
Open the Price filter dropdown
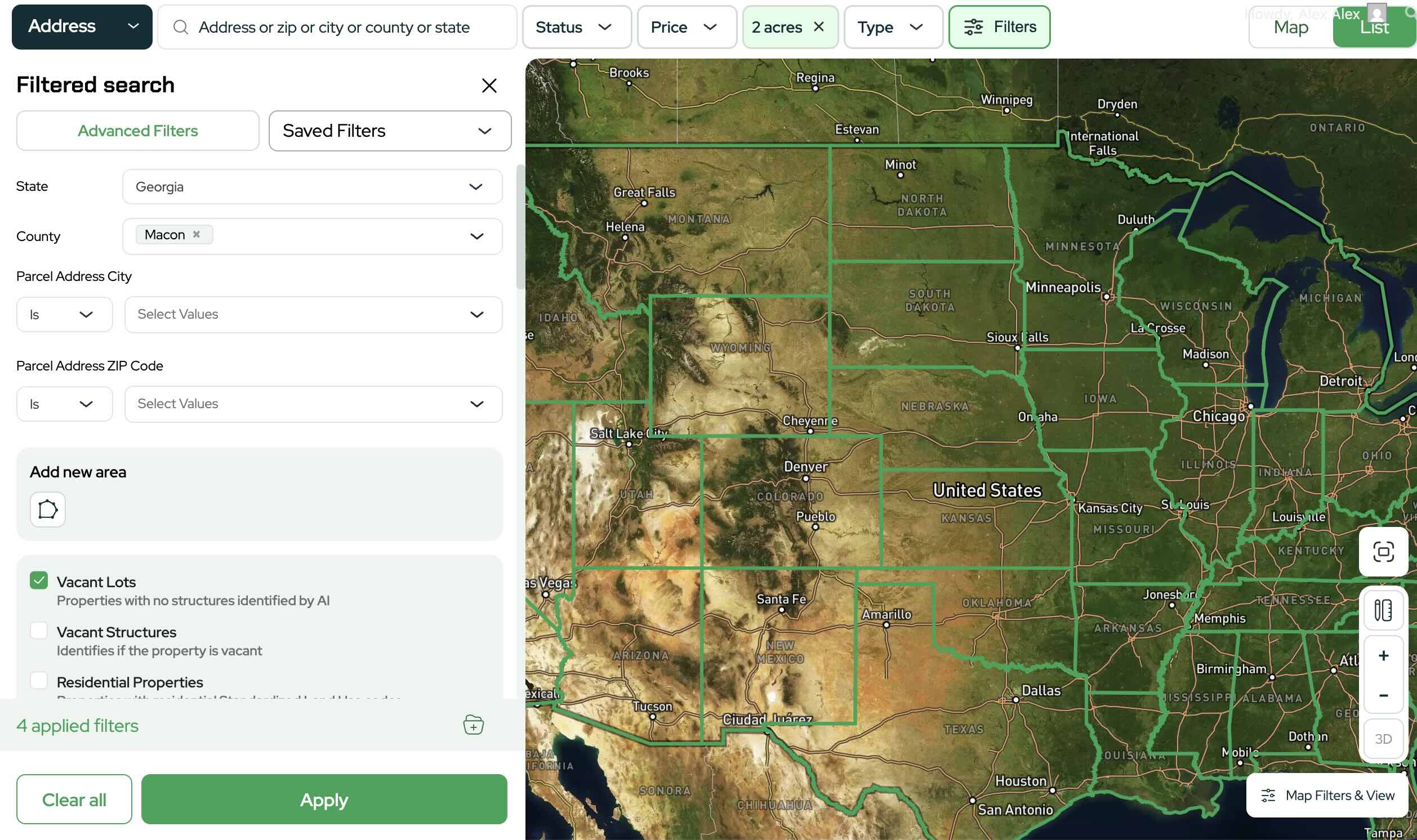tap(686, 27)
